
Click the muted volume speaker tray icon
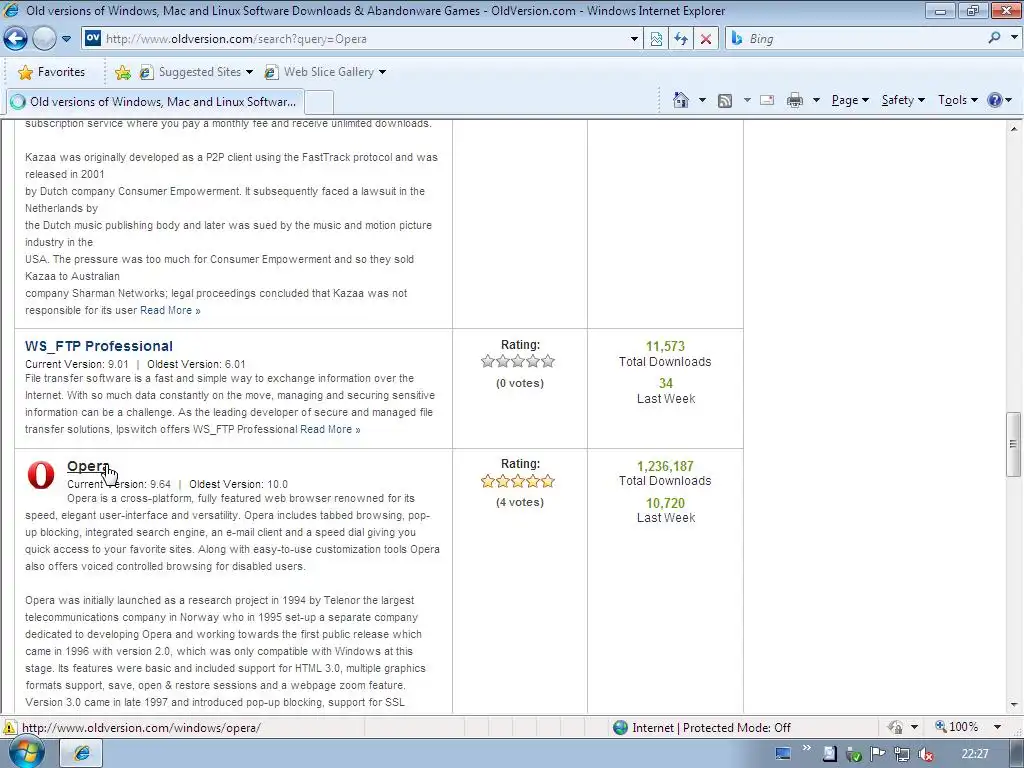pos(925,754)
